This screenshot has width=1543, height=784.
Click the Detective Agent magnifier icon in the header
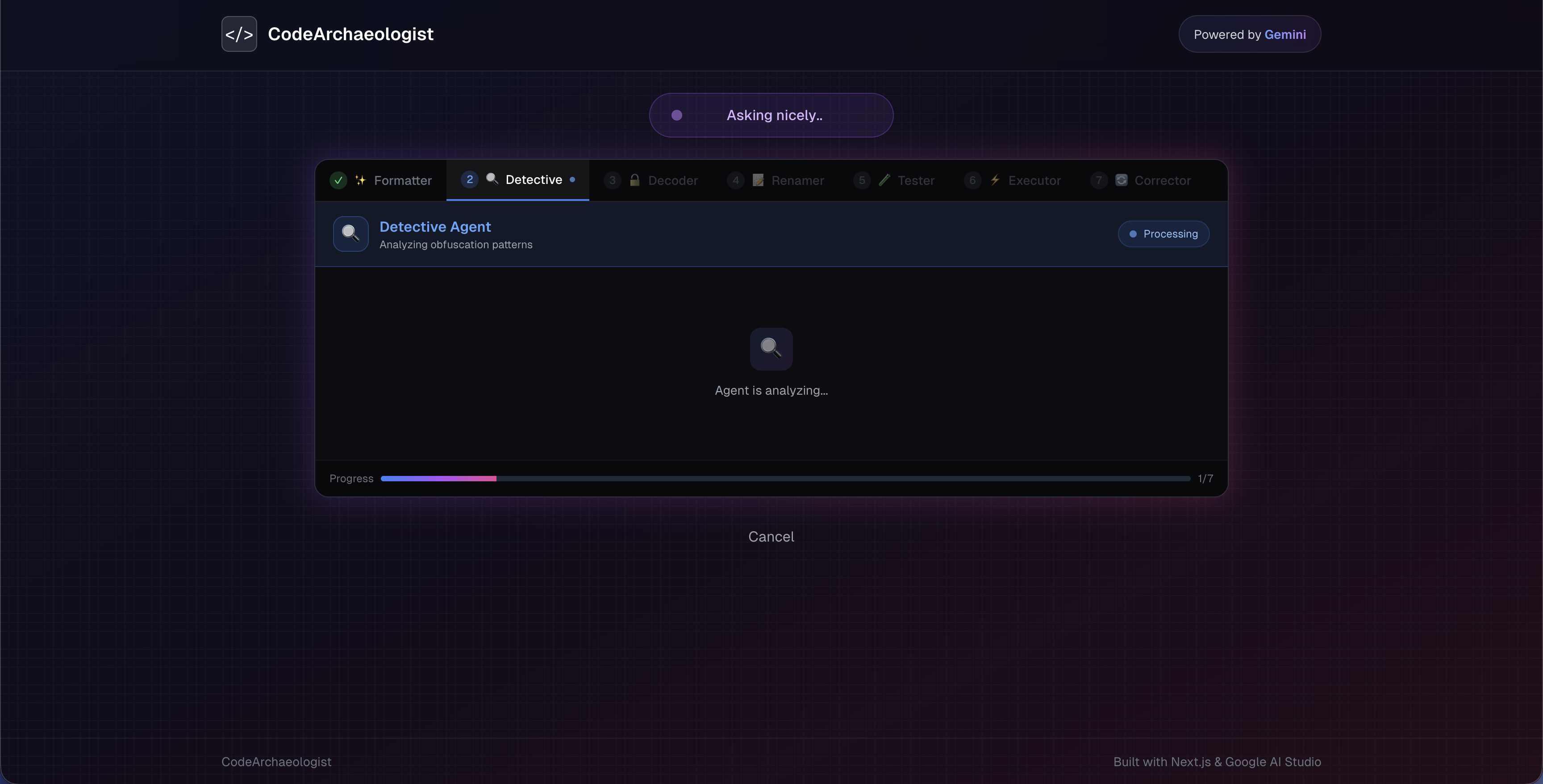point(350,234)
